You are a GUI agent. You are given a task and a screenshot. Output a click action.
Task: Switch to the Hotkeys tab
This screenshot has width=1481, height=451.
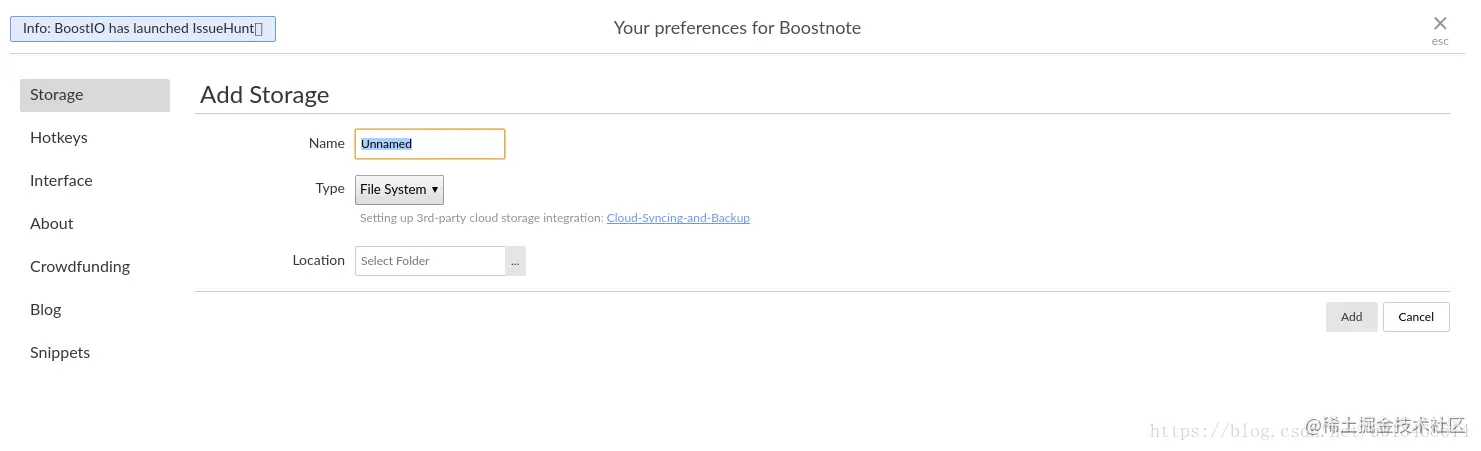coord(59,138)
